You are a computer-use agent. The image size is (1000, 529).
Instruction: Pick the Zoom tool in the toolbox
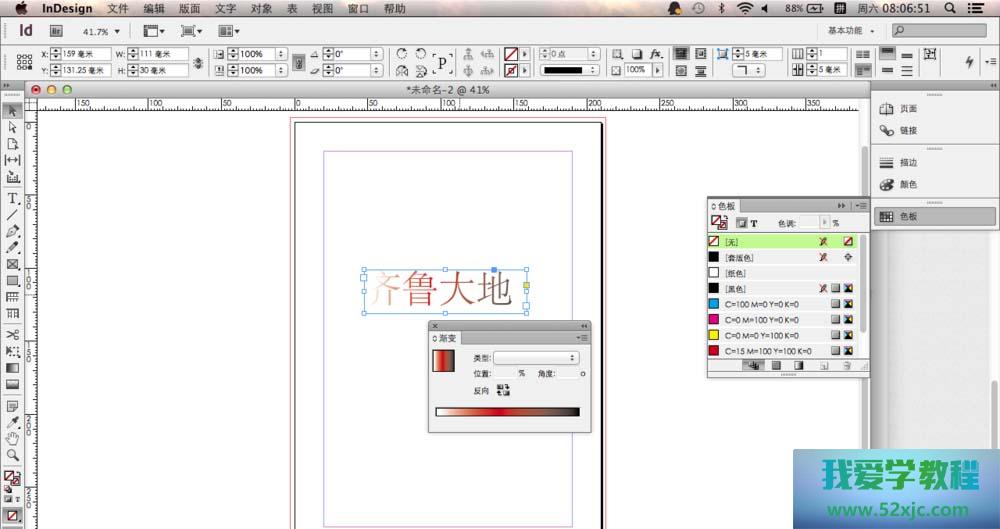pos(13,455)
